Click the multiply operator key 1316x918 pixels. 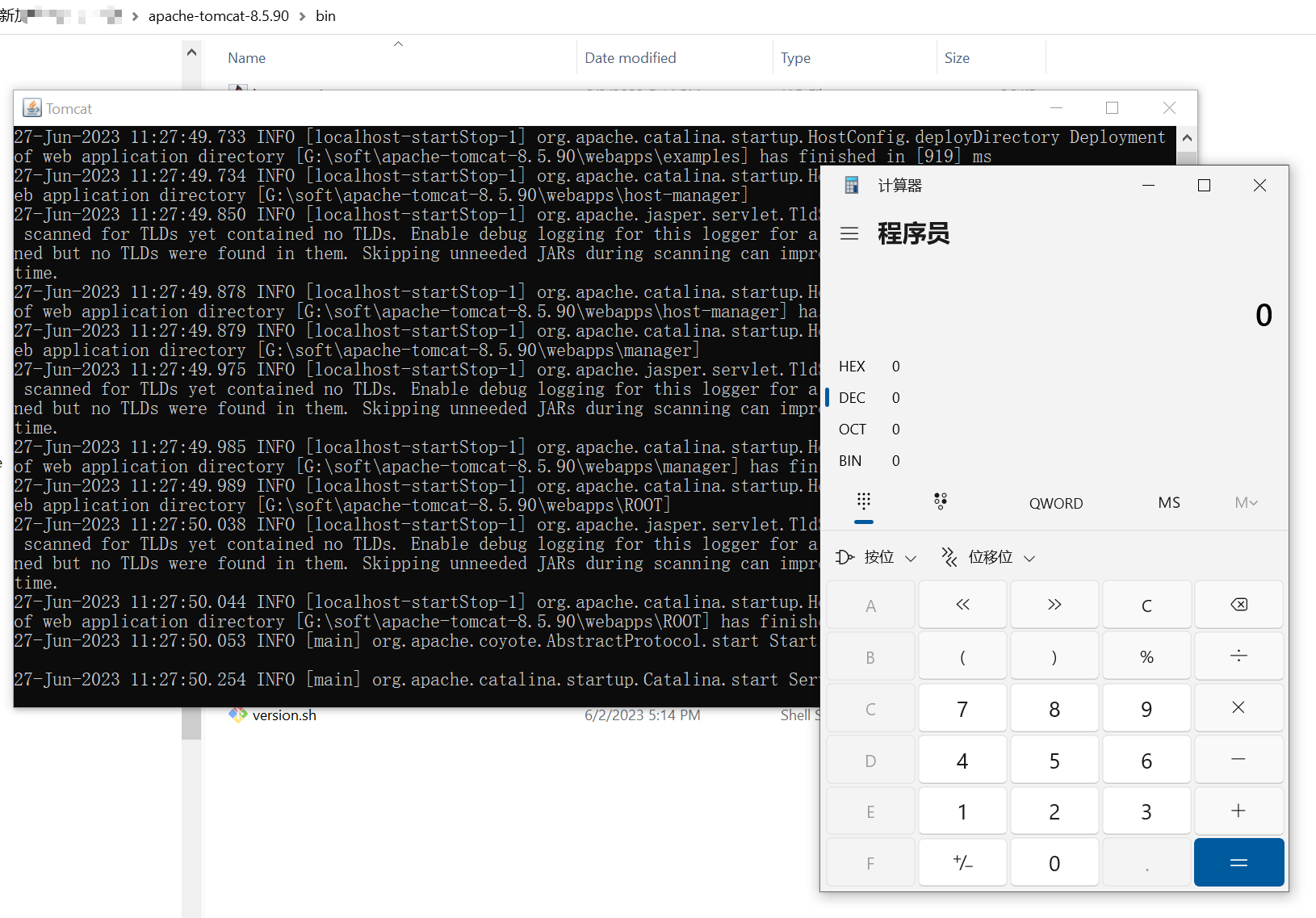pyautogui.click(x=1238, y=708)
